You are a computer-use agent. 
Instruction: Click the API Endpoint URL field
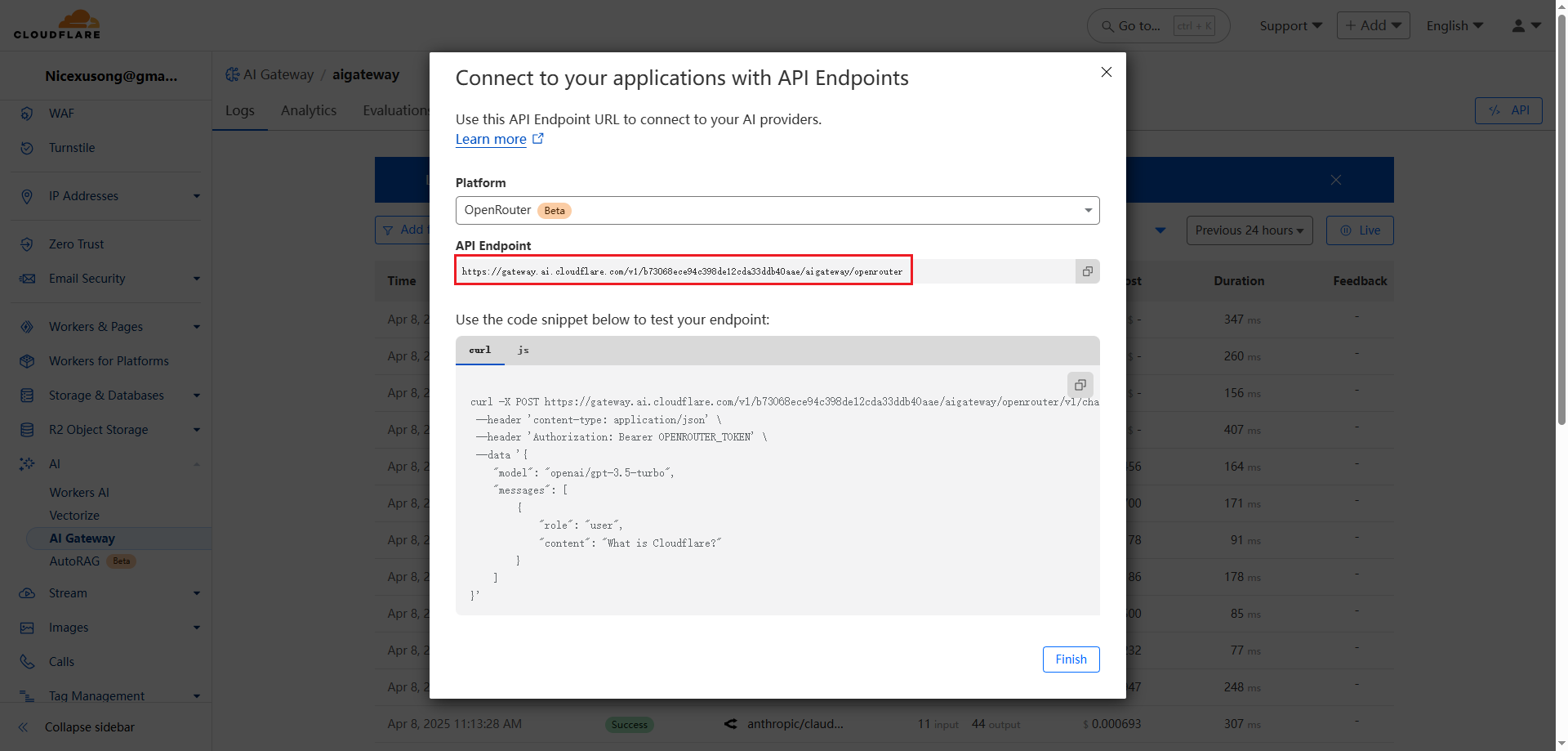click(682, 271)
